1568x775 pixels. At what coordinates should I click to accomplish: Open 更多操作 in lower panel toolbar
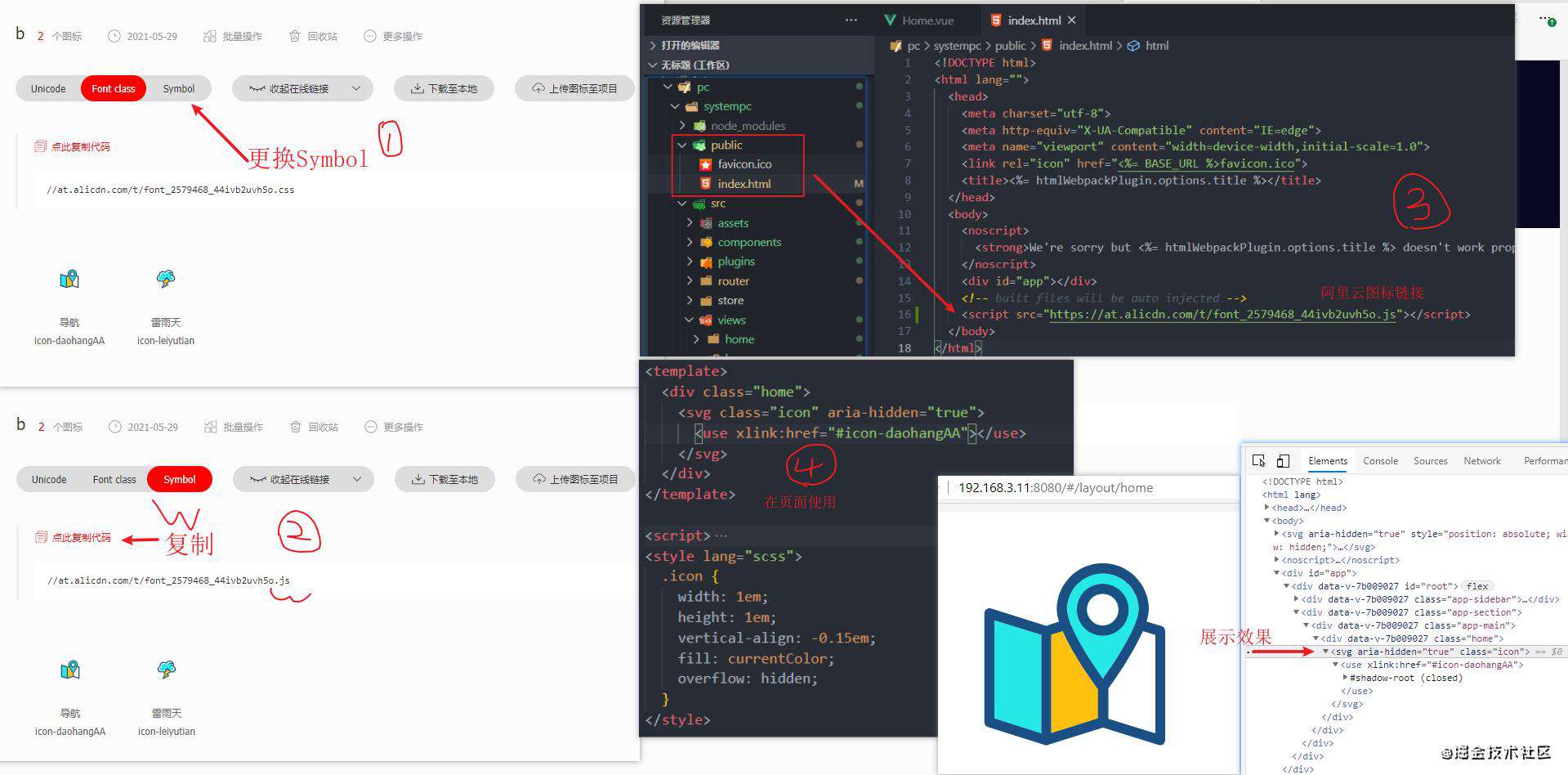(394, 427)
